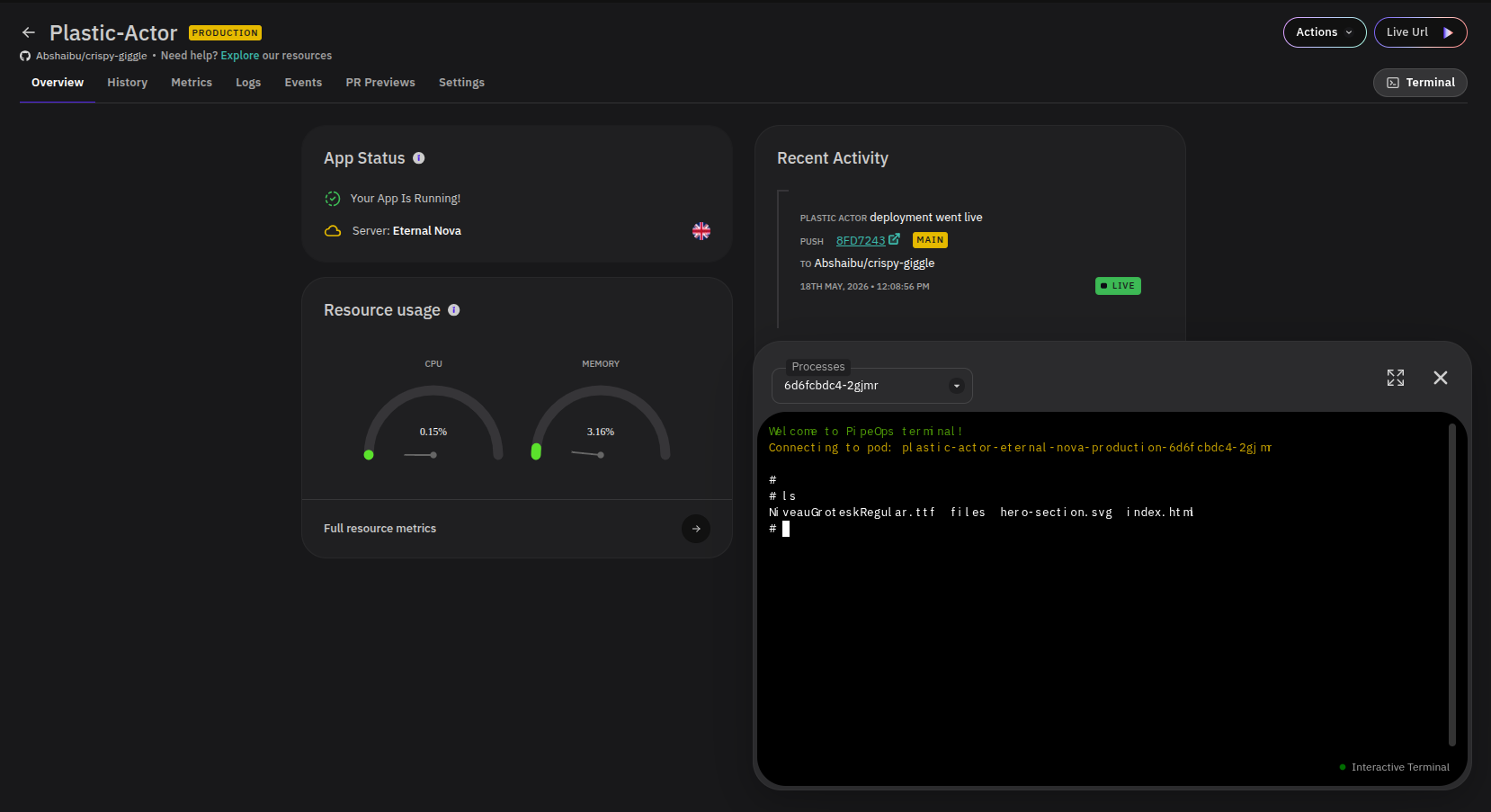Click the terminal vertical scrollbar
This screenshot has width=1491, height=812.
[1452, 584]
